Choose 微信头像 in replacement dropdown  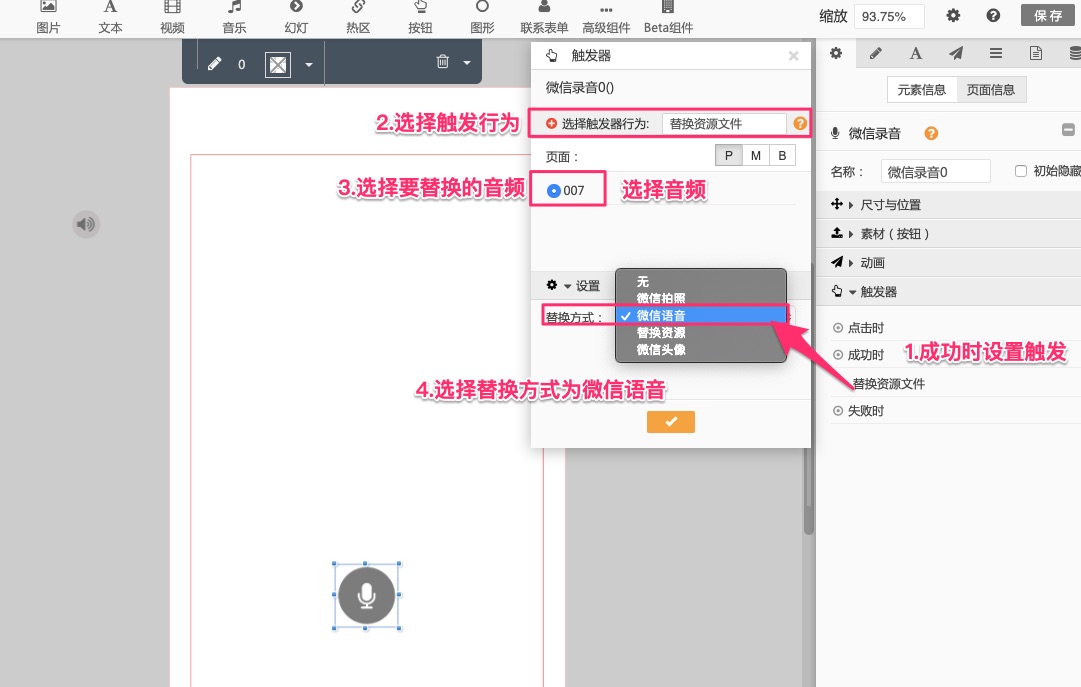pos(661,349)
